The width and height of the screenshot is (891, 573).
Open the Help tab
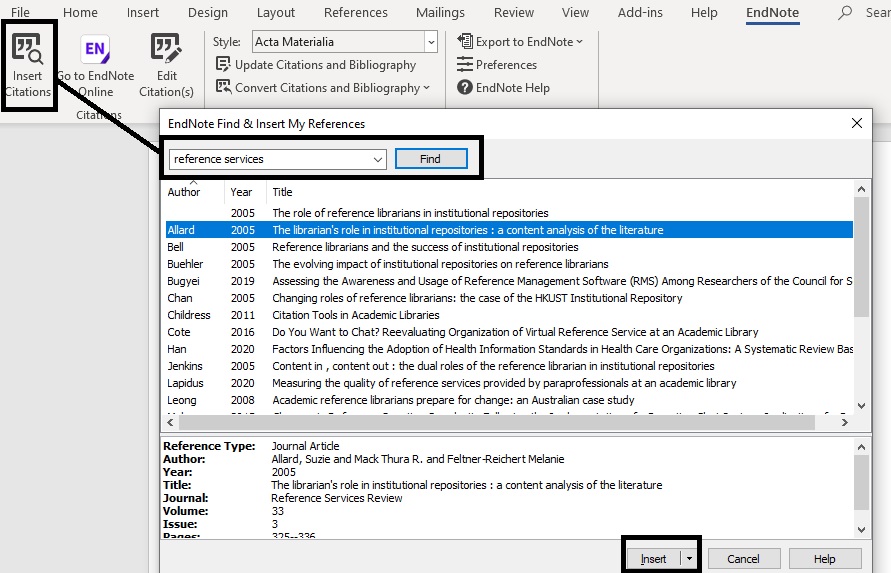pyautogui.click(x=704, y=13)
